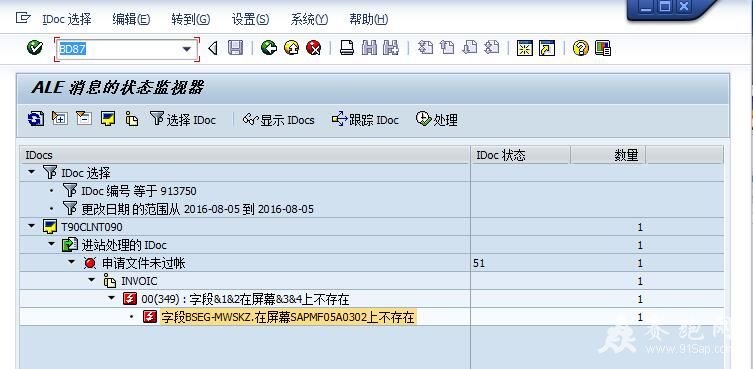Screen dimensions: 753x369
Task: Select the 字段&1&2在屏幕&3&4上不存在 row
Action: 245,299
